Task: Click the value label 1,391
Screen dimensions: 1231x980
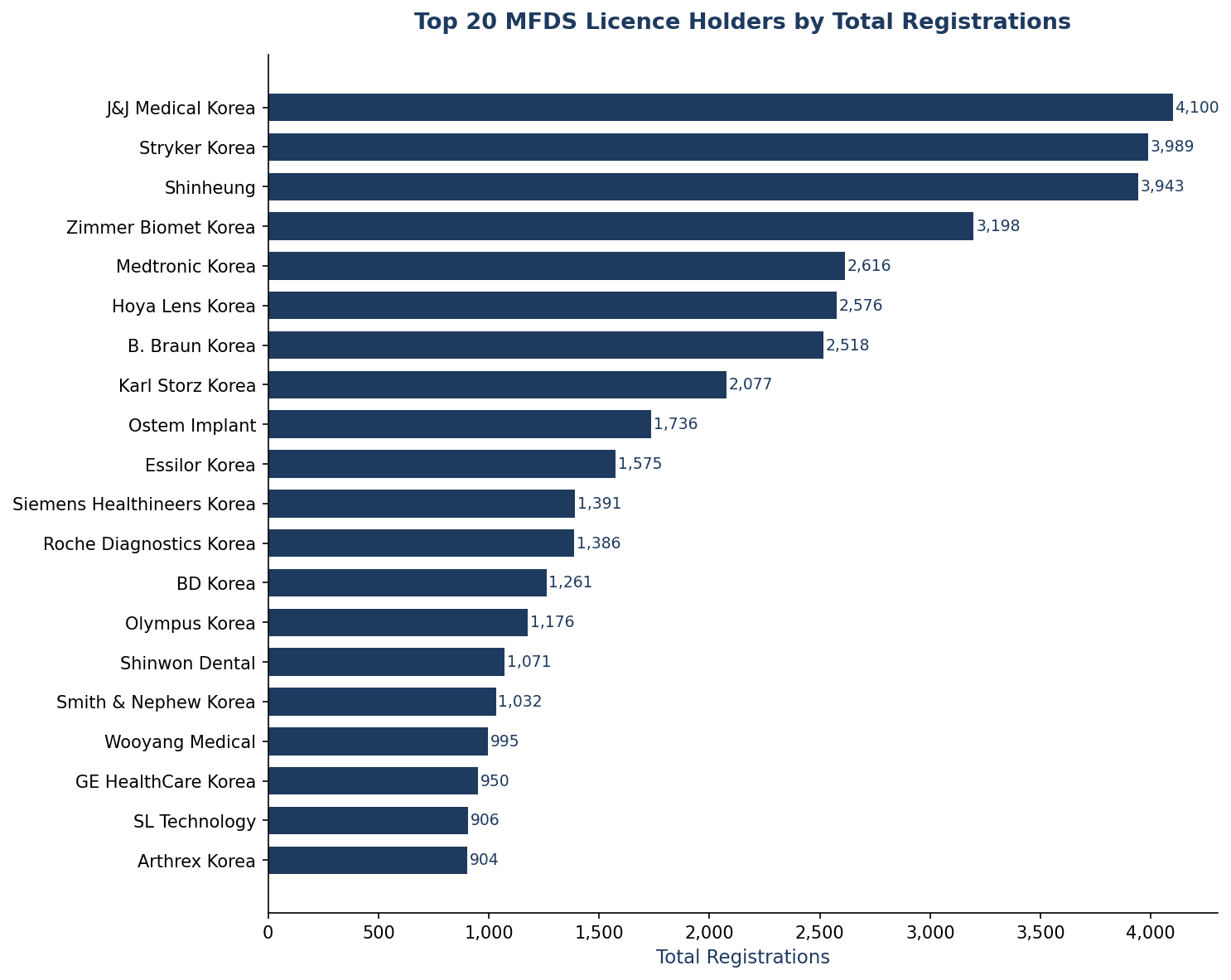Action: [599, 504]
